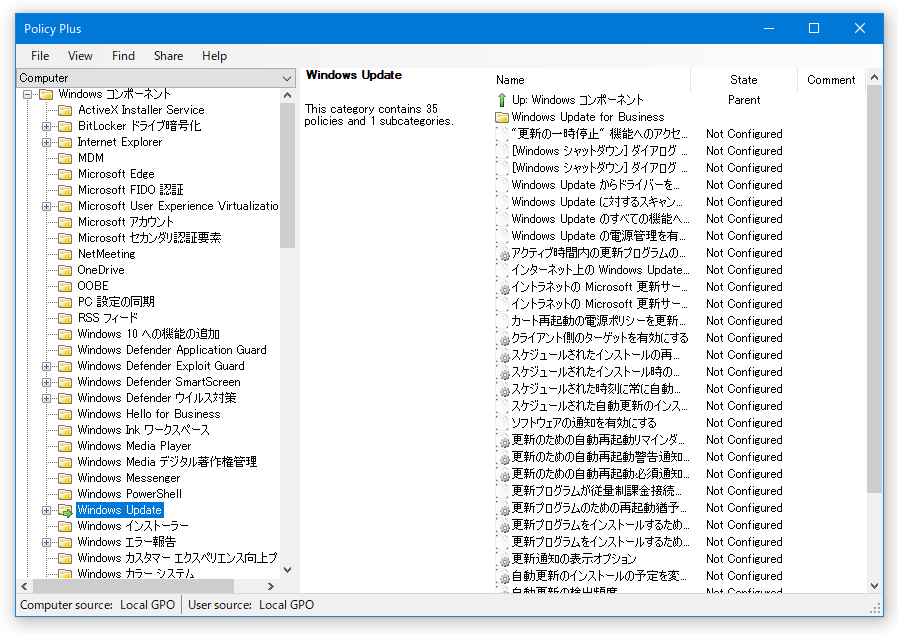Screen dimensions: 898x634
Task: Click the User source Local GPO status
Action: click(x=251, y=605)
